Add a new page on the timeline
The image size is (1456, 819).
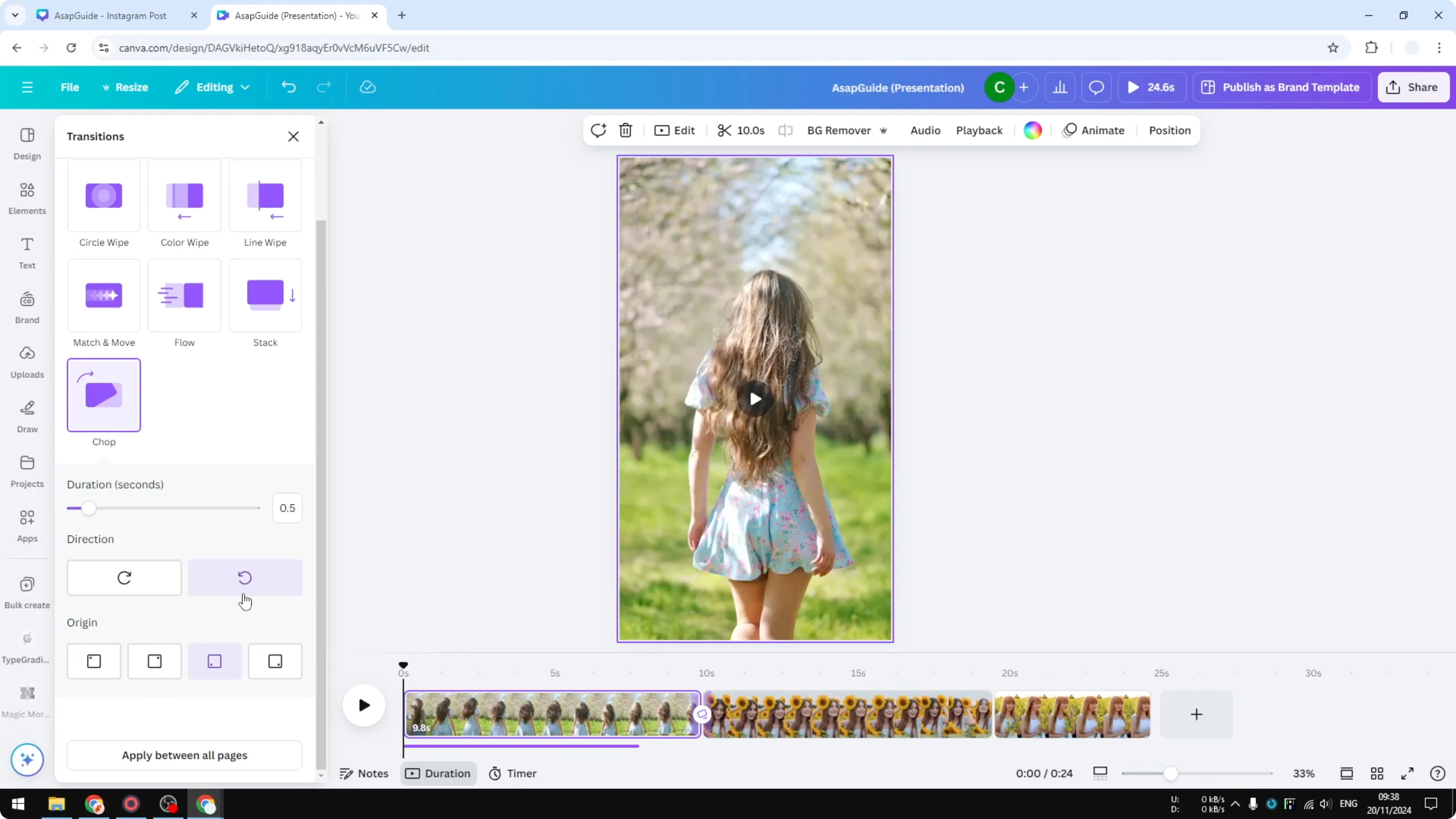[x=1196, y=715]
